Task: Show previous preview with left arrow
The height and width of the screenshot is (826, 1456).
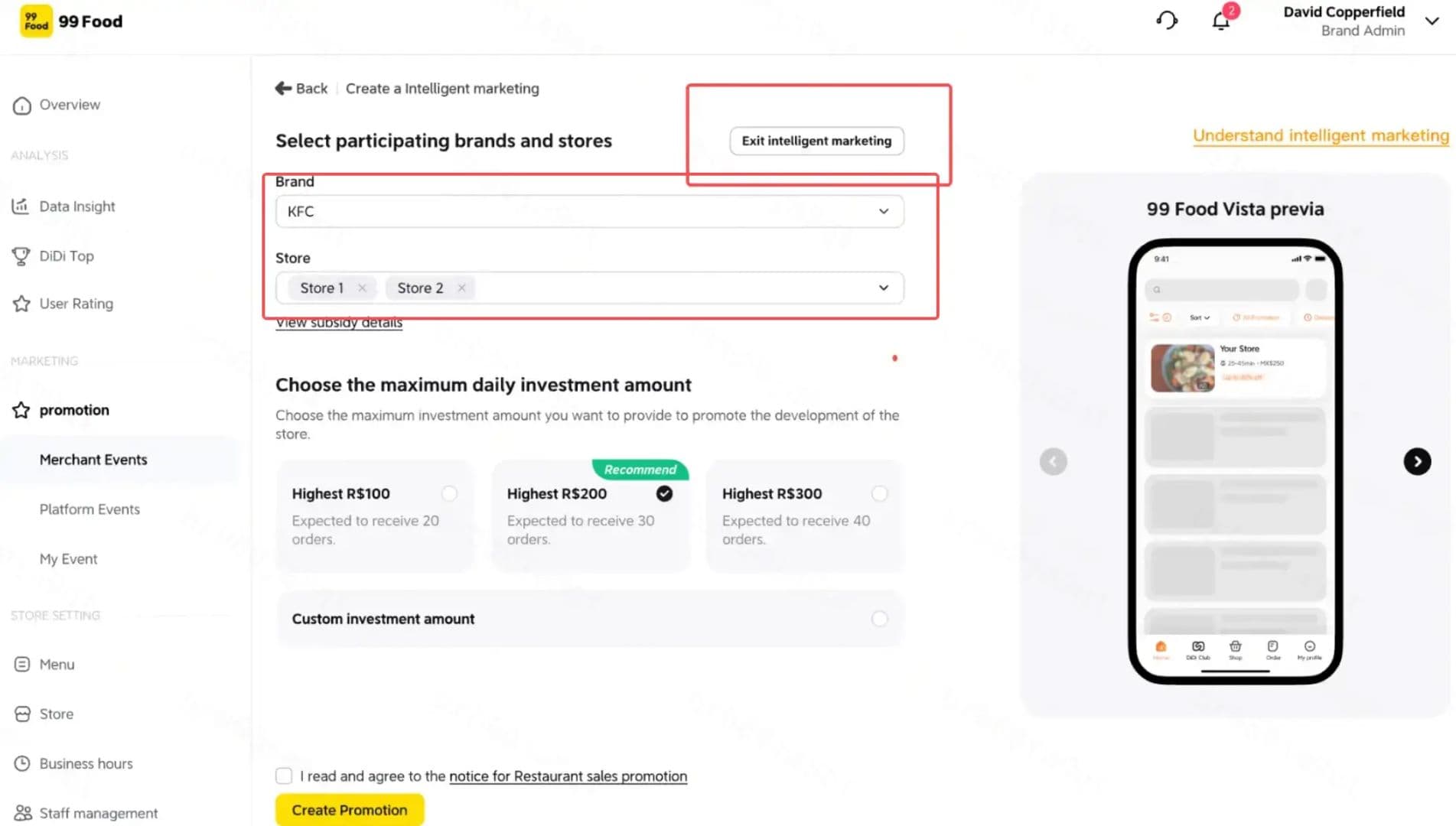Action: (1053, 461)
